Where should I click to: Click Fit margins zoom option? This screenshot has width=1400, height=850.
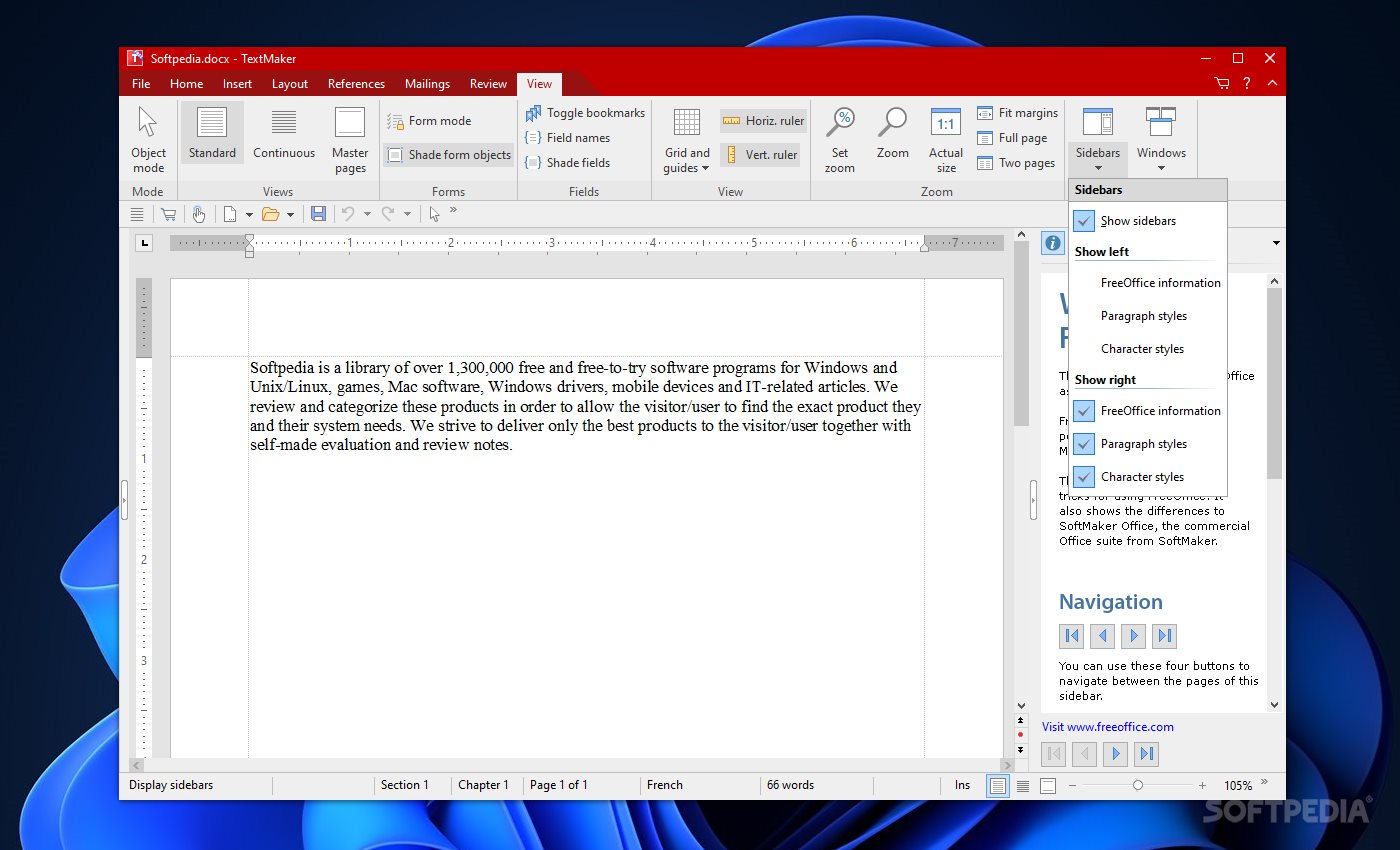coord(1017,113)
